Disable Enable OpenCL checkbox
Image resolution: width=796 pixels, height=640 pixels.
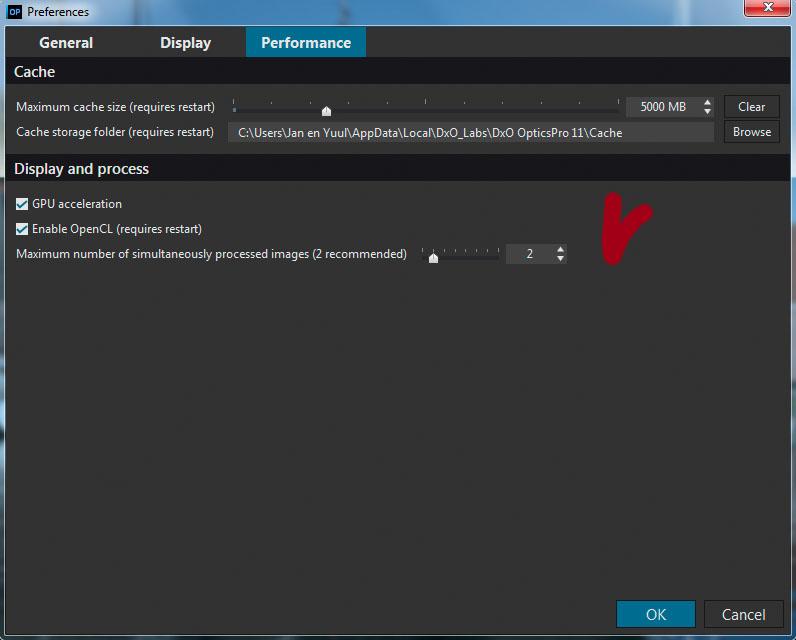(22, 229)
